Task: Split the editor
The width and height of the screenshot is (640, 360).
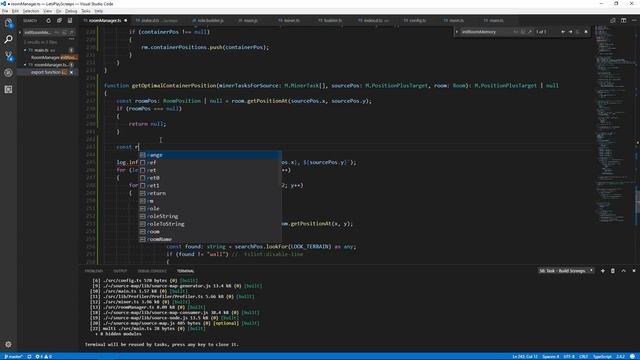Action: [623, 20]
